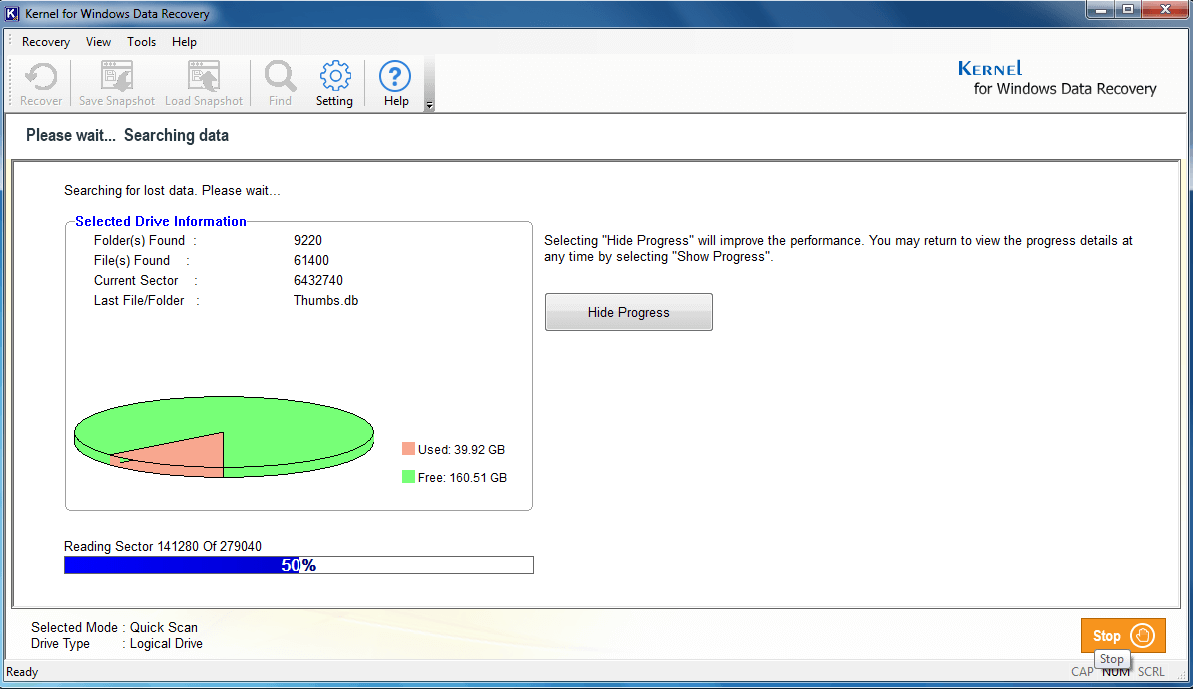Click 'Reading Sector 141280 Of 279040' text
Viewport: 1193px width, 689px height.
click(163, 546)
